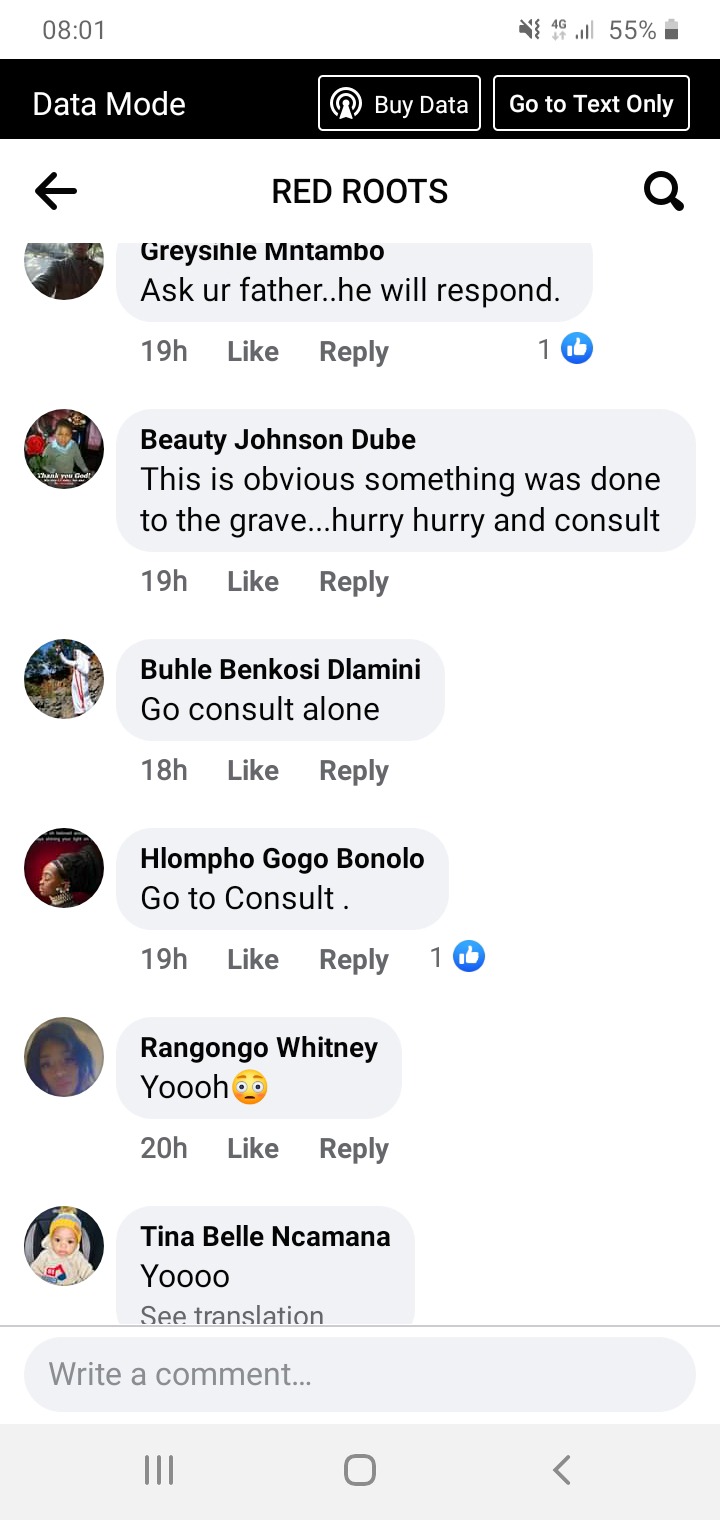Open Rangongo Whitney's profile picture

point(64,1057)
